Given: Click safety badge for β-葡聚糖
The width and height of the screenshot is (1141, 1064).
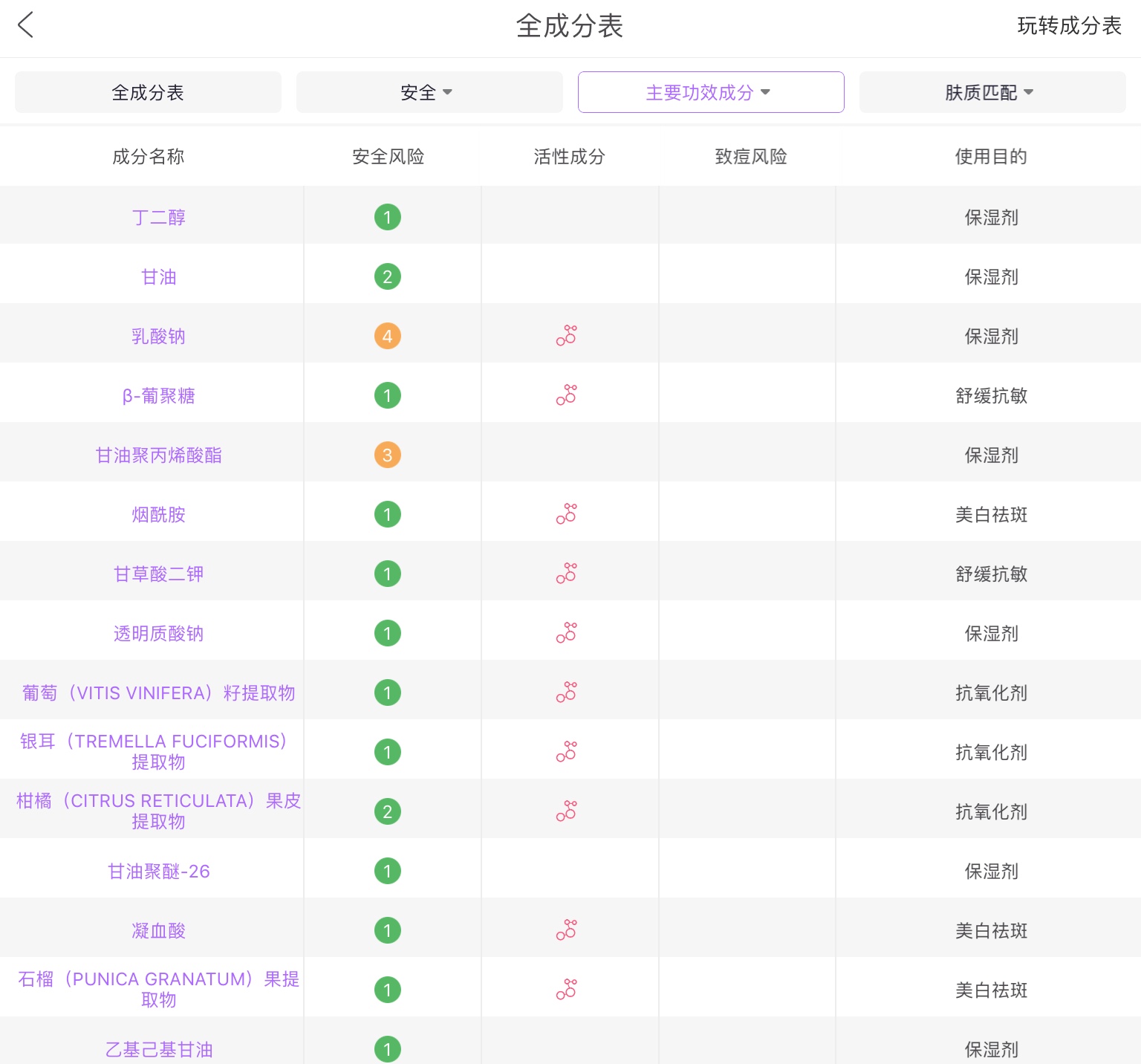Looking at the screenshot, I should 387,395.
